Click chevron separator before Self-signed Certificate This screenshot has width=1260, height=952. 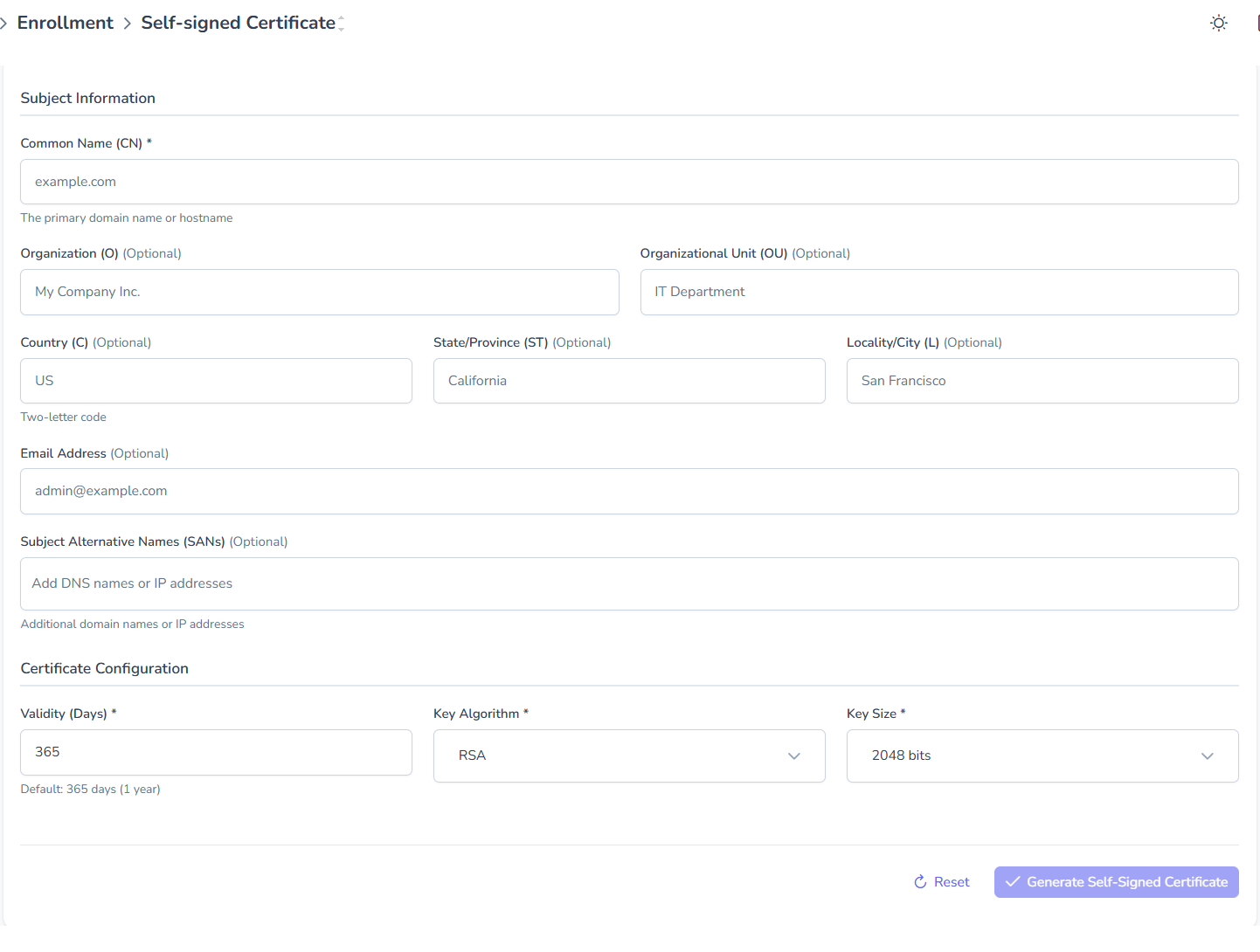pyautogui.click(x=128, y=24)
